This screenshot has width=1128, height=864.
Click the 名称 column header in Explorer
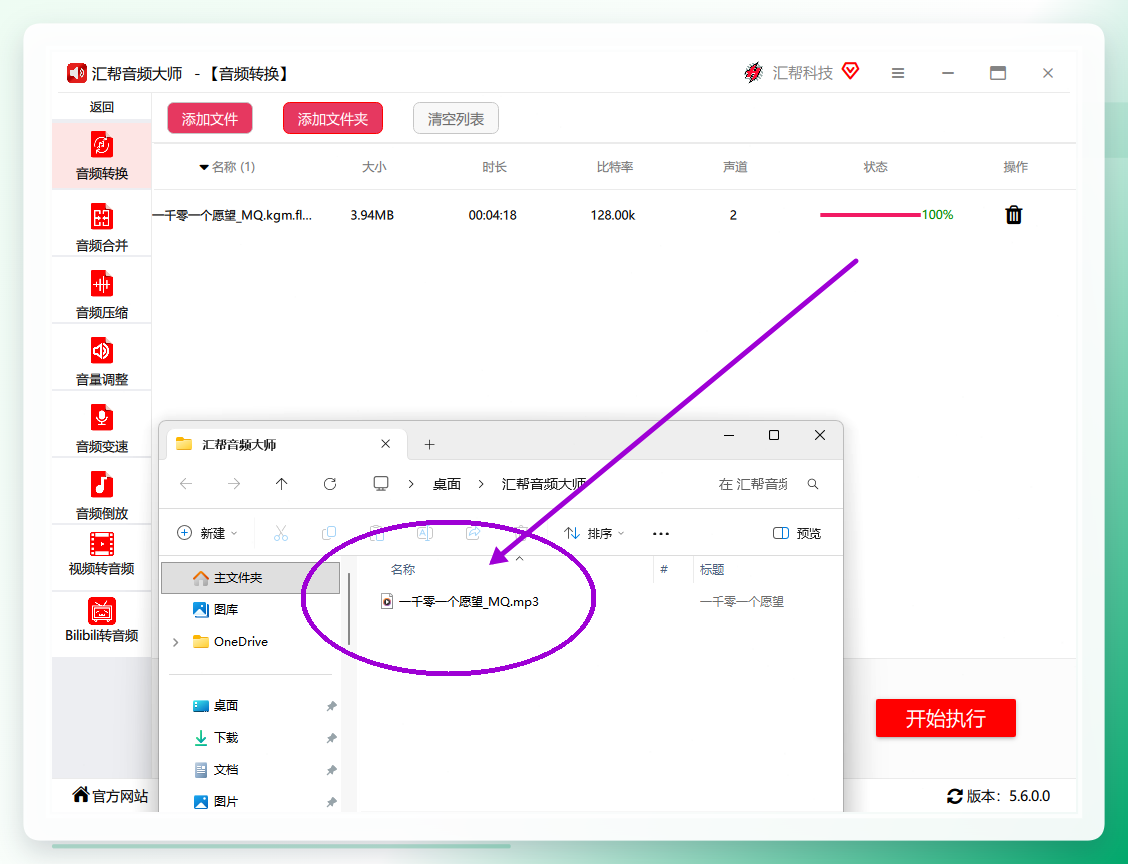[403, 569]
